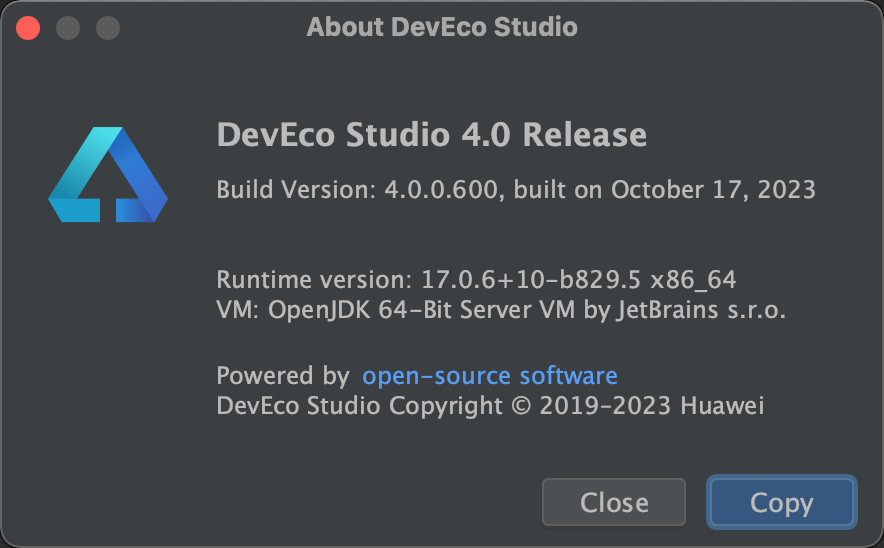The image size is (884, 548).
Task: Click the Powered by label
Action: click(284, 376)
